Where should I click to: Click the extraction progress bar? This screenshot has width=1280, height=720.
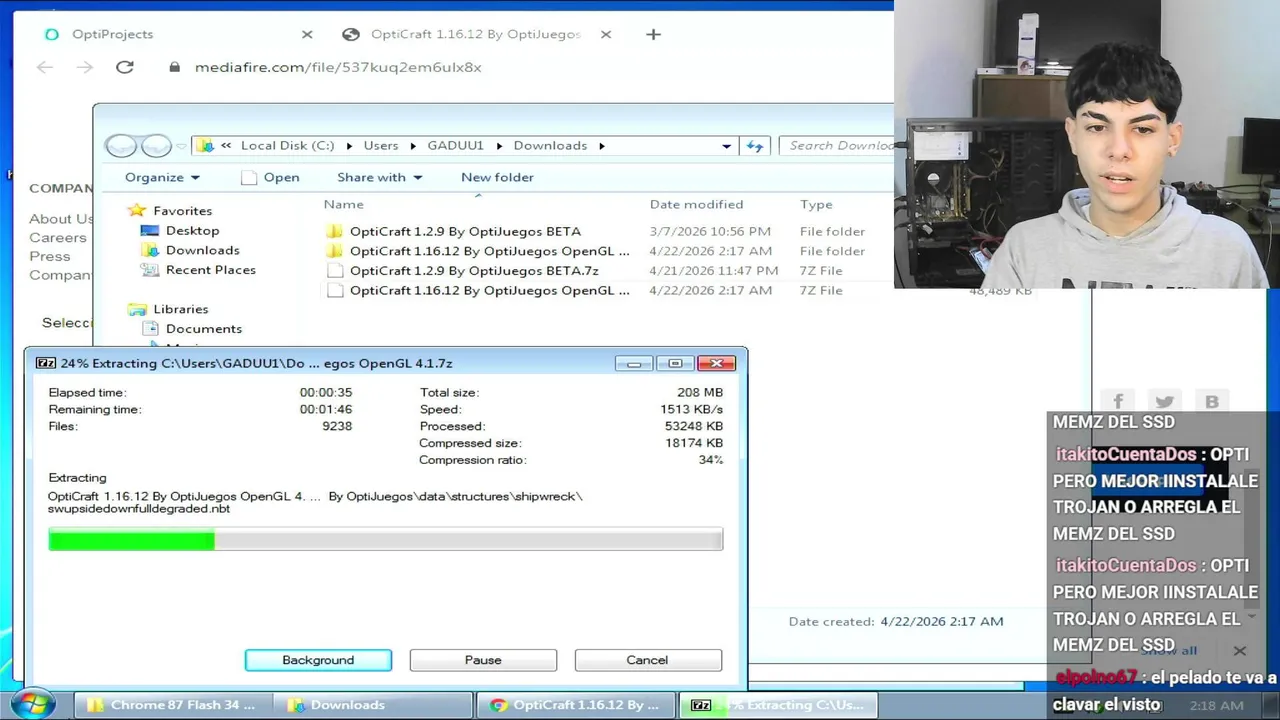point(385,540)
